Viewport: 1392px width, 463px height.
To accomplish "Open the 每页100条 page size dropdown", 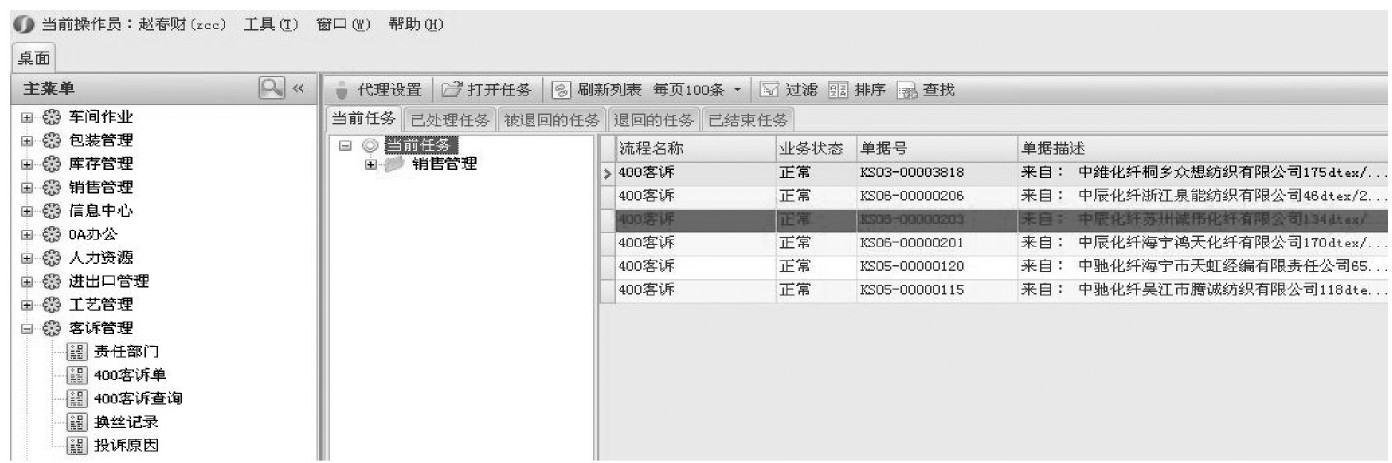I will [737, 90].
